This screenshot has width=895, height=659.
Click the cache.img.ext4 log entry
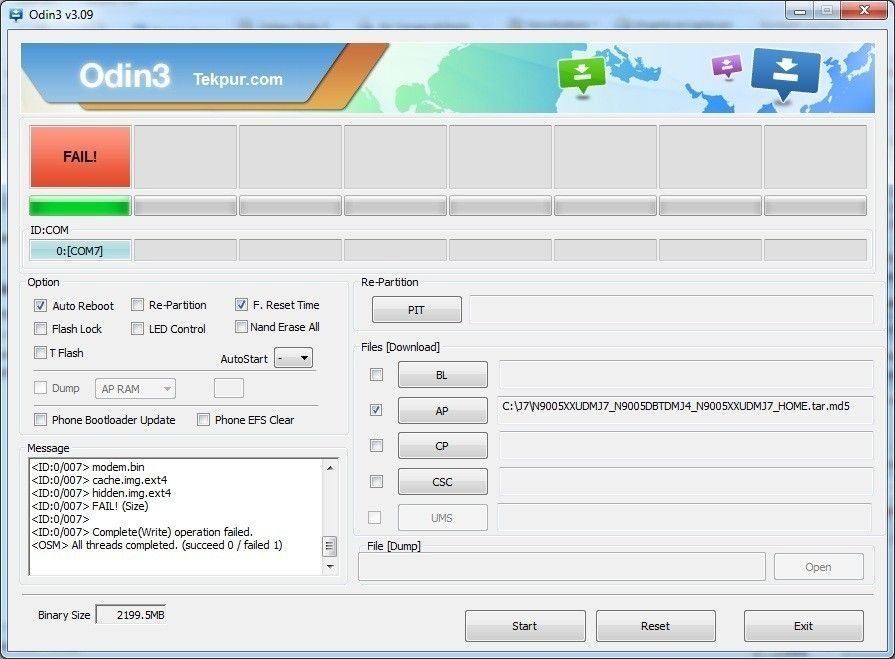(x=99, y=480)
